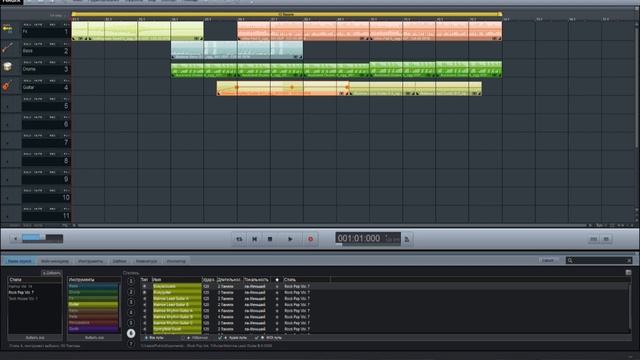
Task: Open instrument selector arrow on empty track 5
Action: pyautogui.click(x=7, y=107)
